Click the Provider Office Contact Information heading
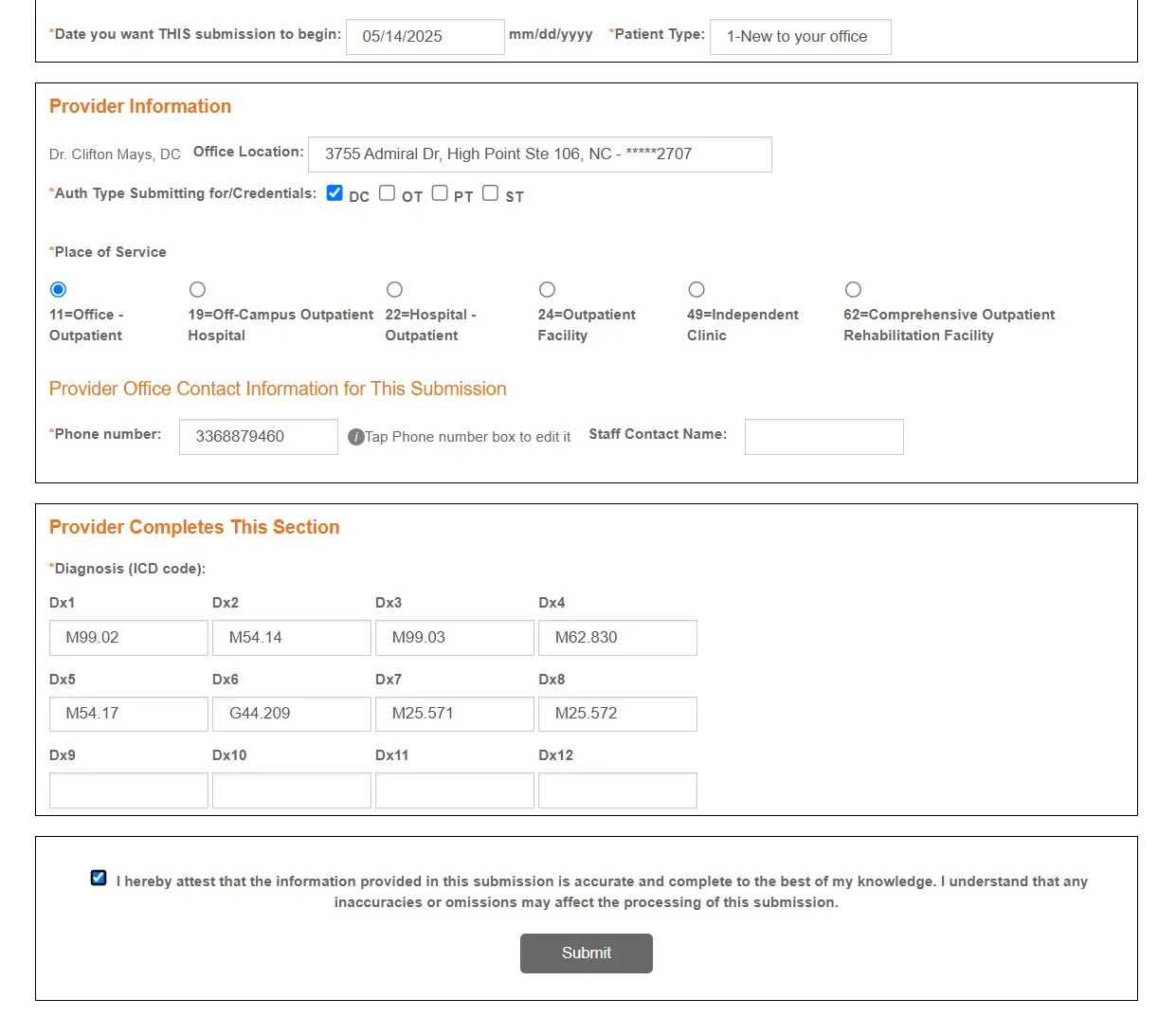This screenshot has width=1176, height=1017. click(x=278, y=389)
